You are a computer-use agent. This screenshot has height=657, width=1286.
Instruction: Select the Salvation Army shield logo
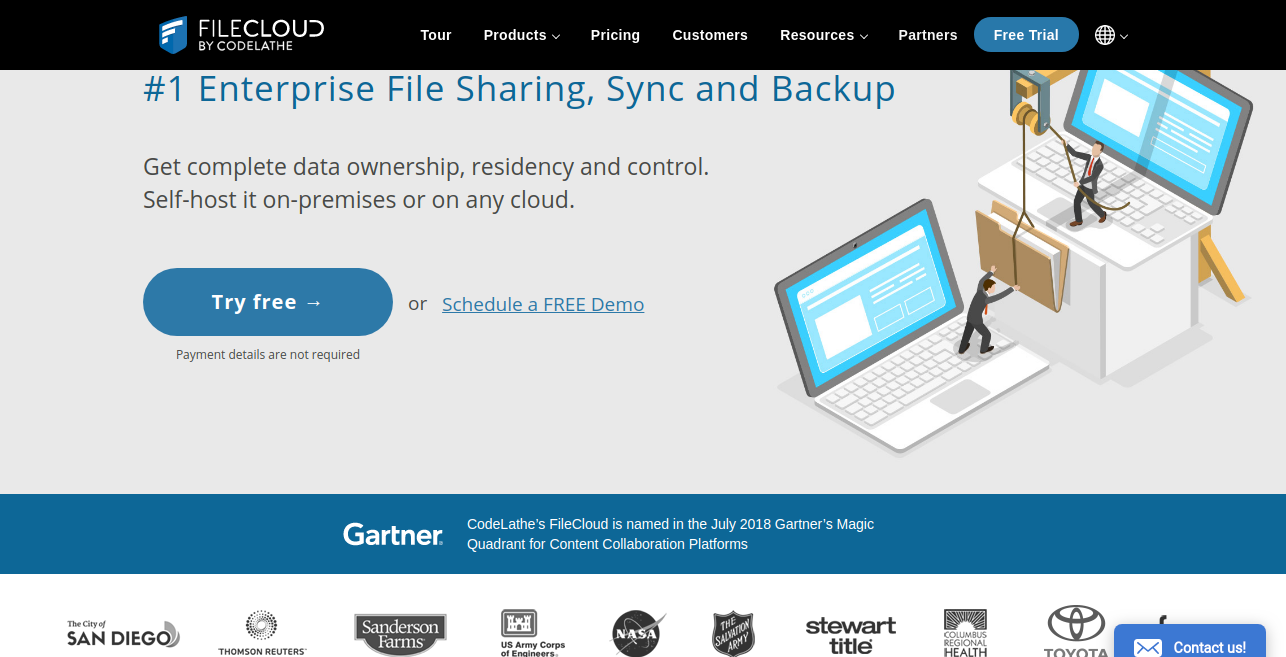[x=733, y=632]
